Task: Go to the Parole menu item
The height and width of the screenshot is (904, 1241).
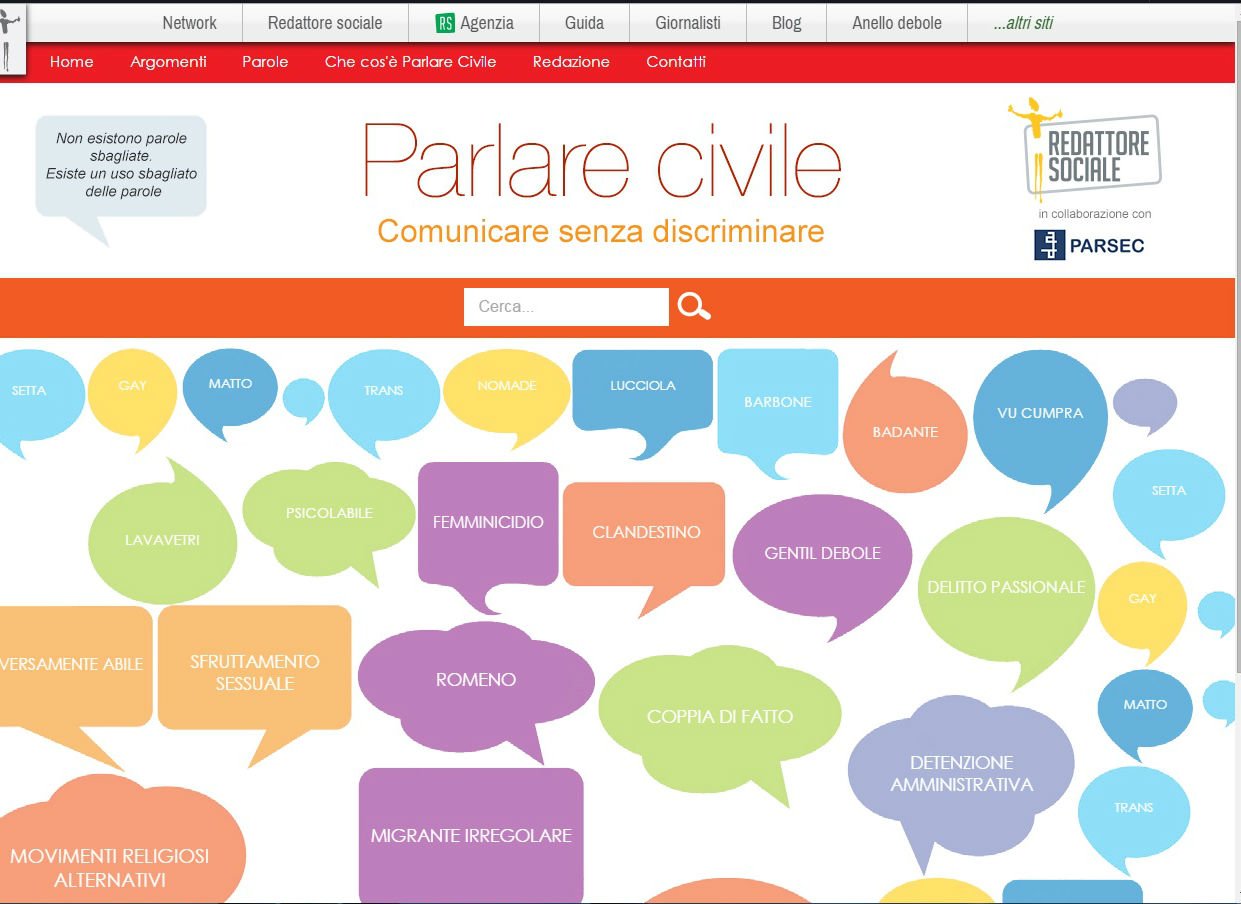Action: 265,62
